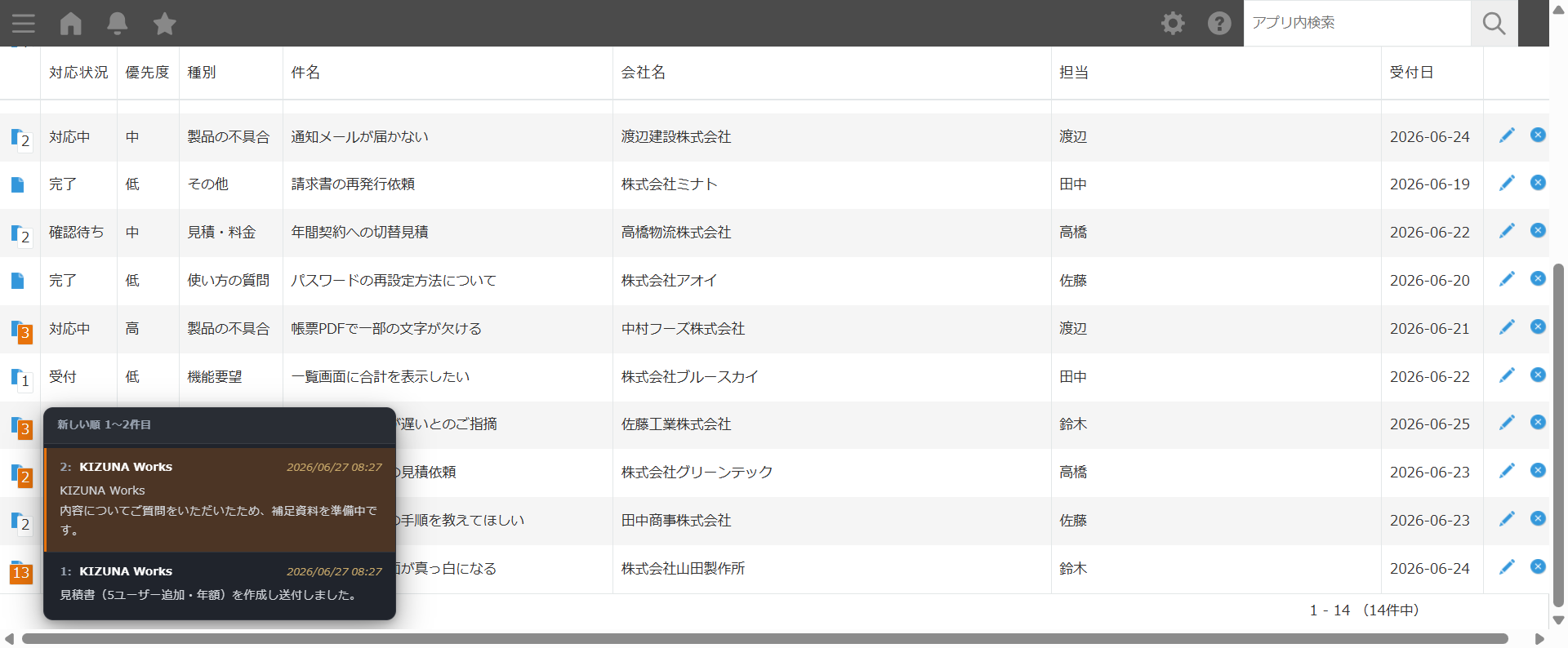
Task: Click the scroll down arrow
Action: coord(1558,620)
